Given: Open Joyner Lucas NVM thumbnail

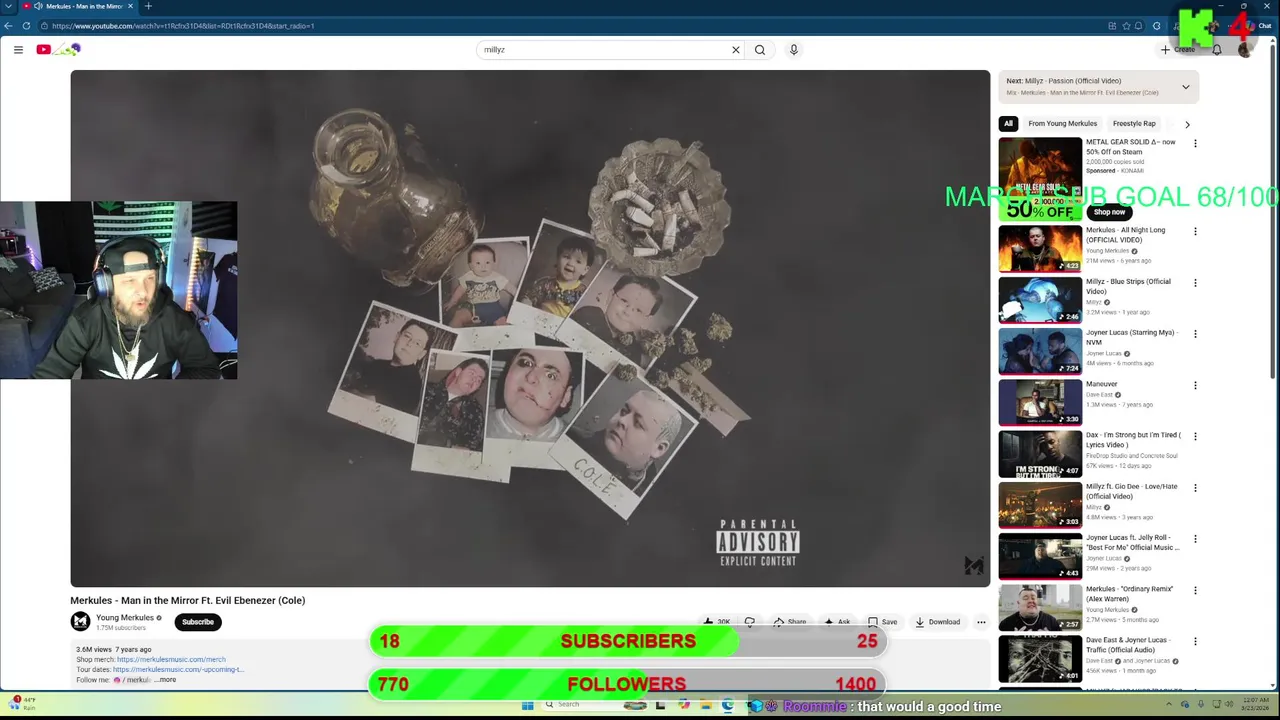Looking at the screenshot, I should tap(1040, 351).
